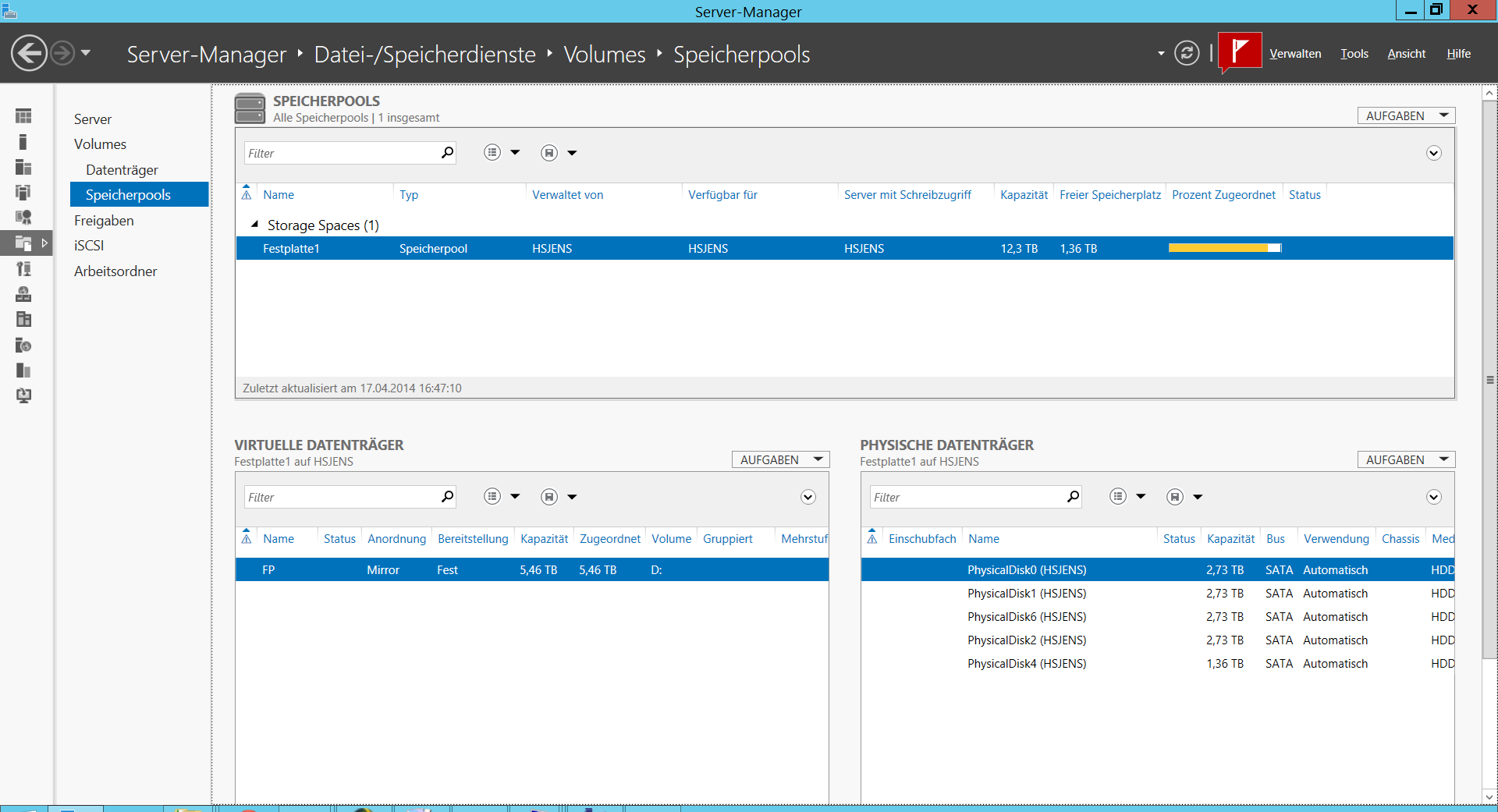Click search magnifier in Virtuelle Datenträger filter
1498x812 pixels.
pyautogui.click(x=447, y=497)
